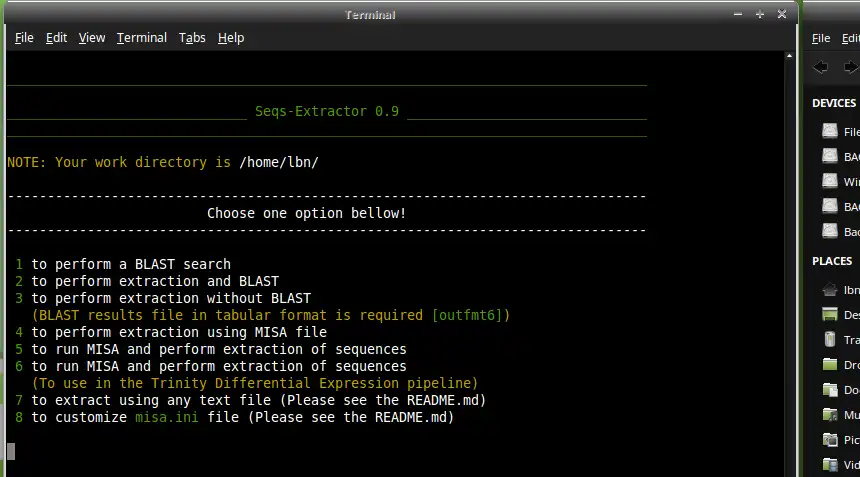
Task: Click option '1 to perform a BLAST search'
Action: (x=123, y=264)
